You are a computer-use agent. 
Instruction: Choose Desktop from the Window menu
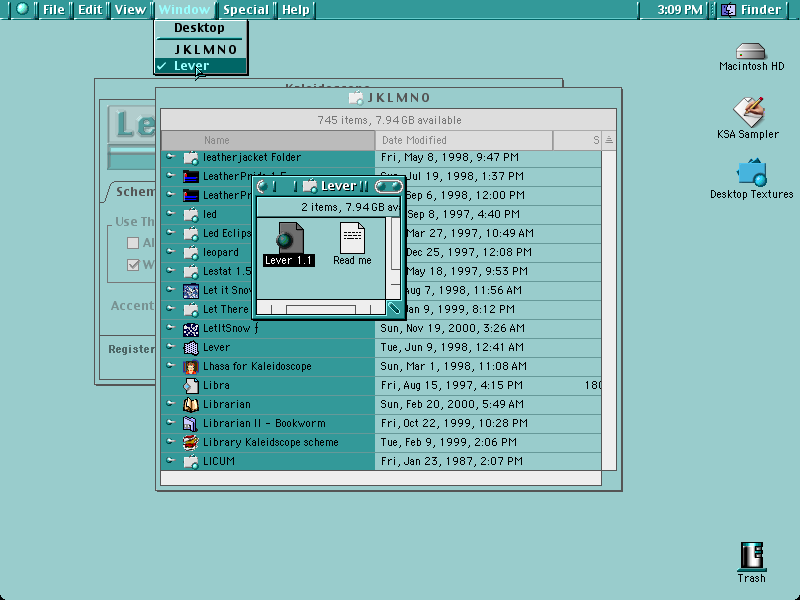point(201,28)
